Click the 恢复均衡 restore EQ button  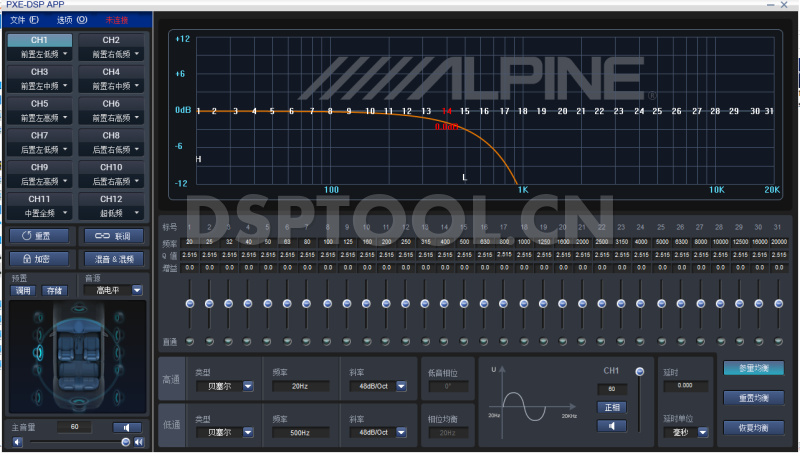tap(754, 427)
